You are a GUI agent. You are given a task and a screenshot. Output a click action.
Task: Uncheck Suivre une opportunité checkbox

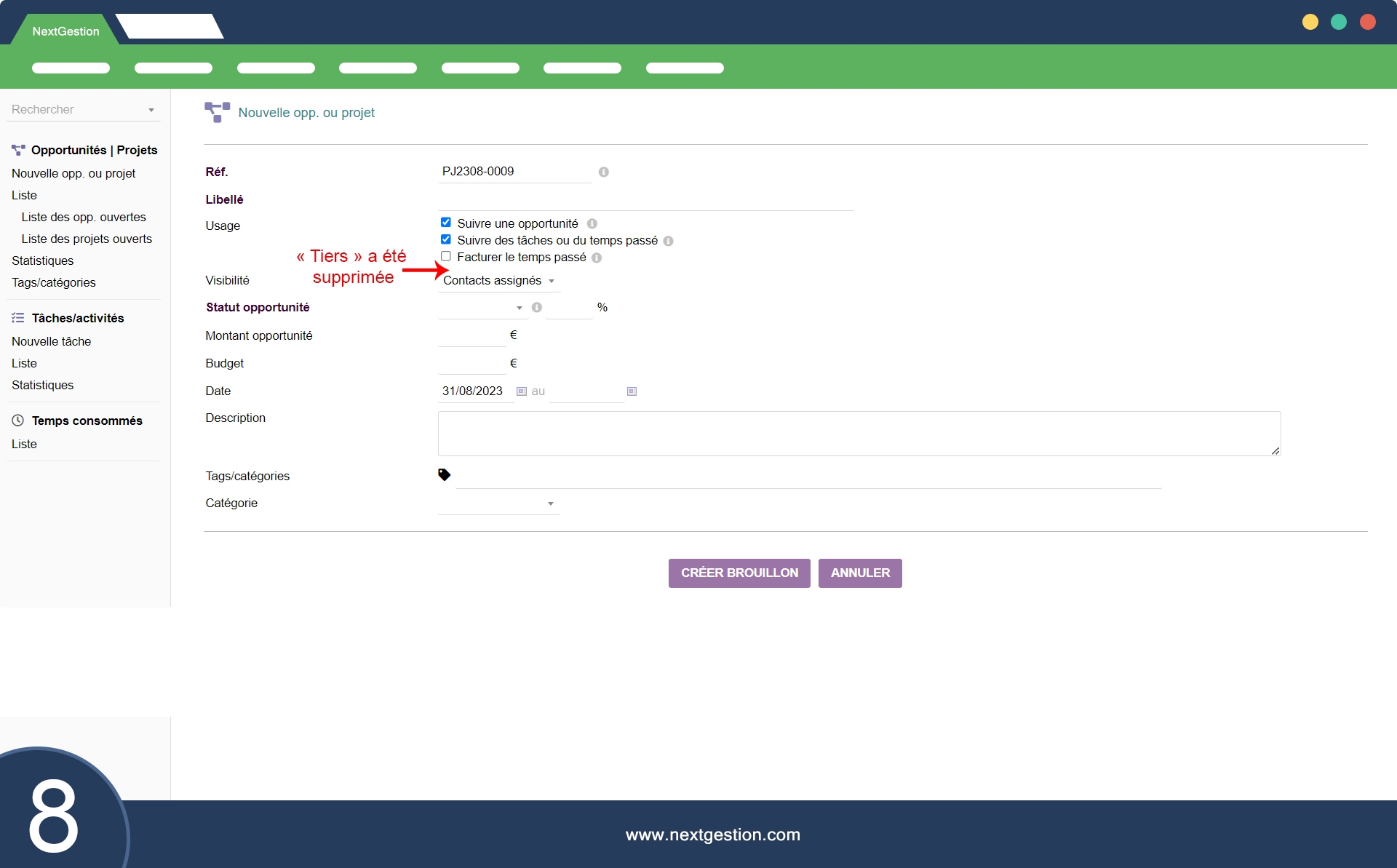coord(446,223)
